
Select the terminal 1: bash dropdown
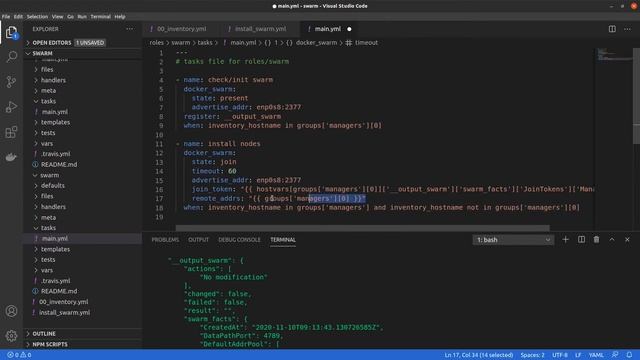(513, 240)
